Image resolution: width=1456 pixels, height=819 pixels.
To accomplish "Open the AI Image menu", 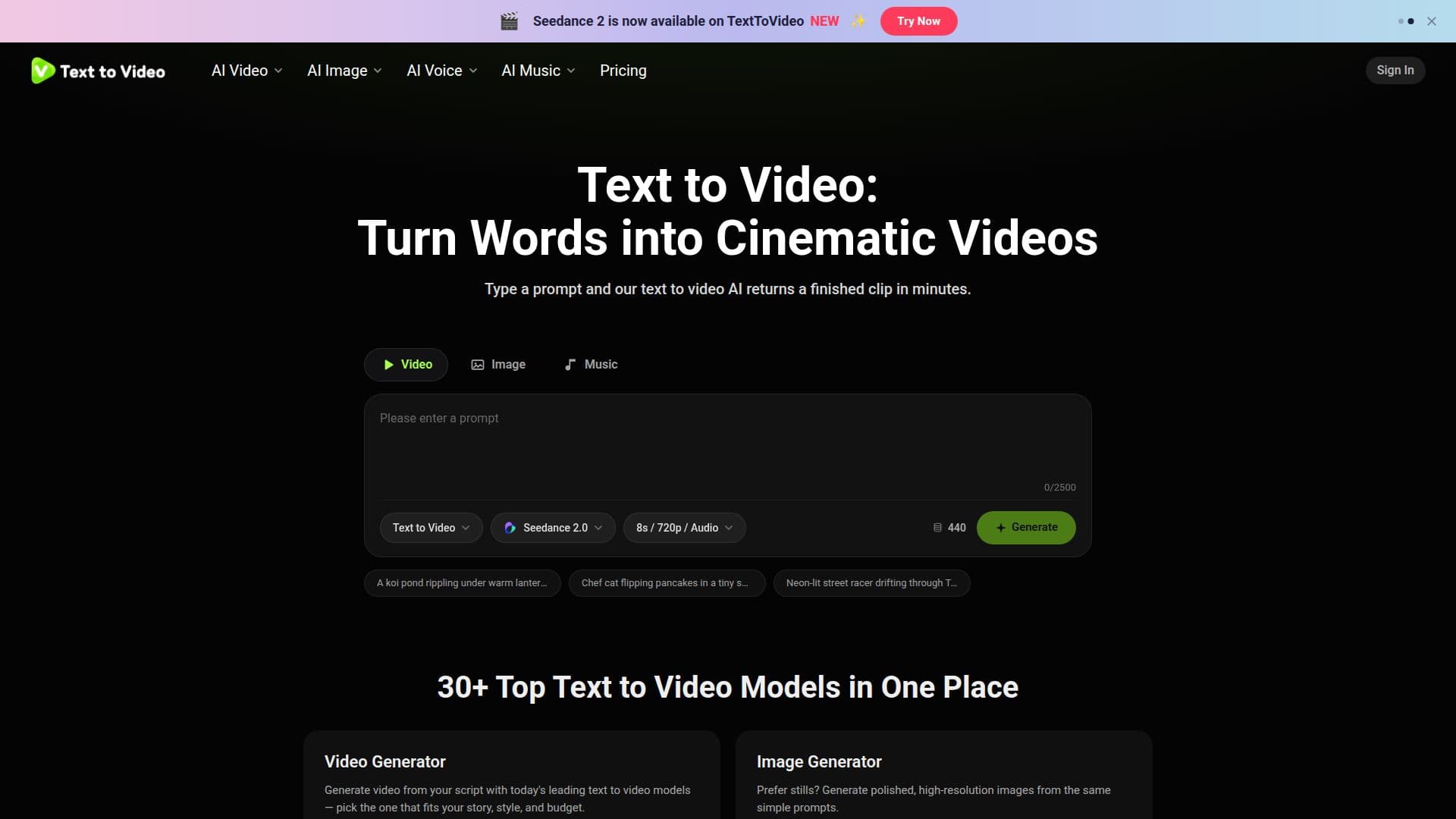I will pos(344,71).
